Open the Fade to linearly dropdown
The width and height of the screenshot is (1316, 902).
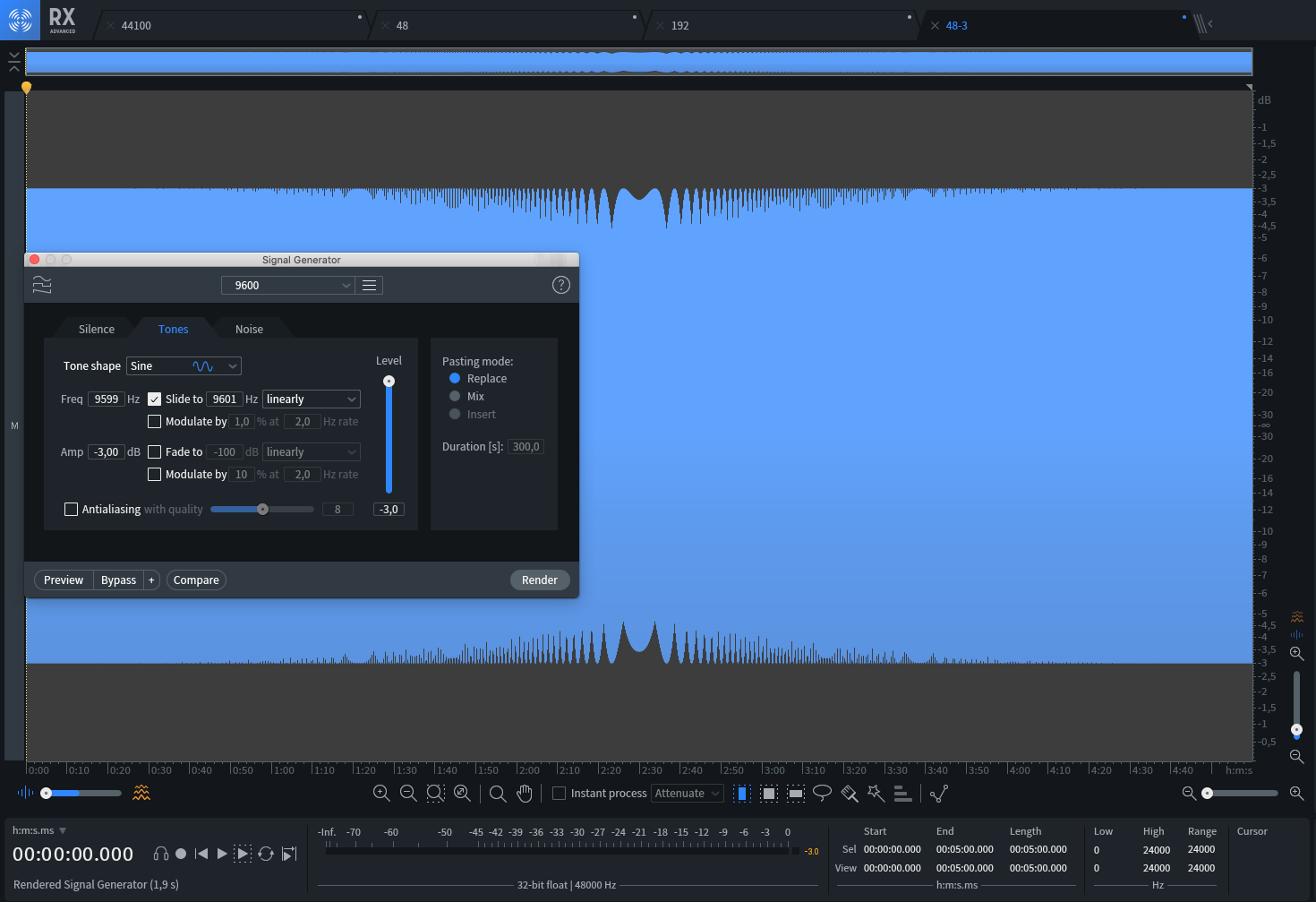pos(312,452)
